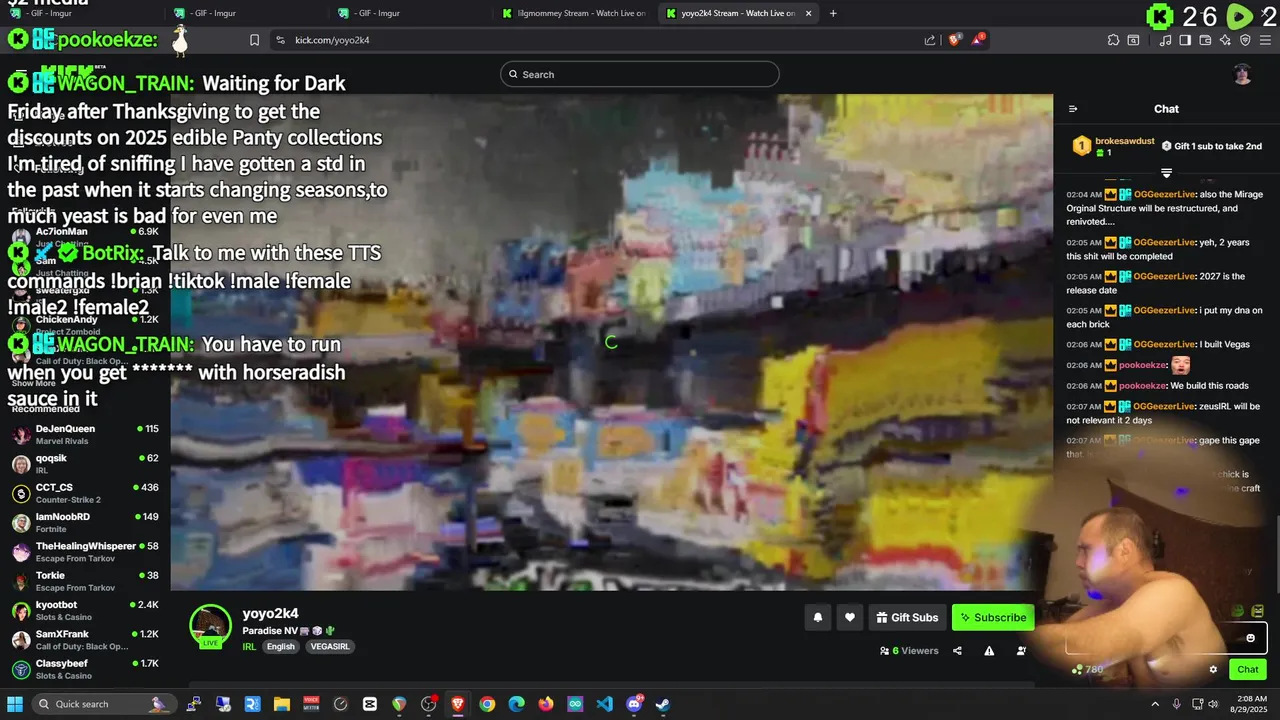The width and height of the screenshot is (1280, 720).
Task: Toggle the Brave sidebar panel icon
Action: (1185, 40)
